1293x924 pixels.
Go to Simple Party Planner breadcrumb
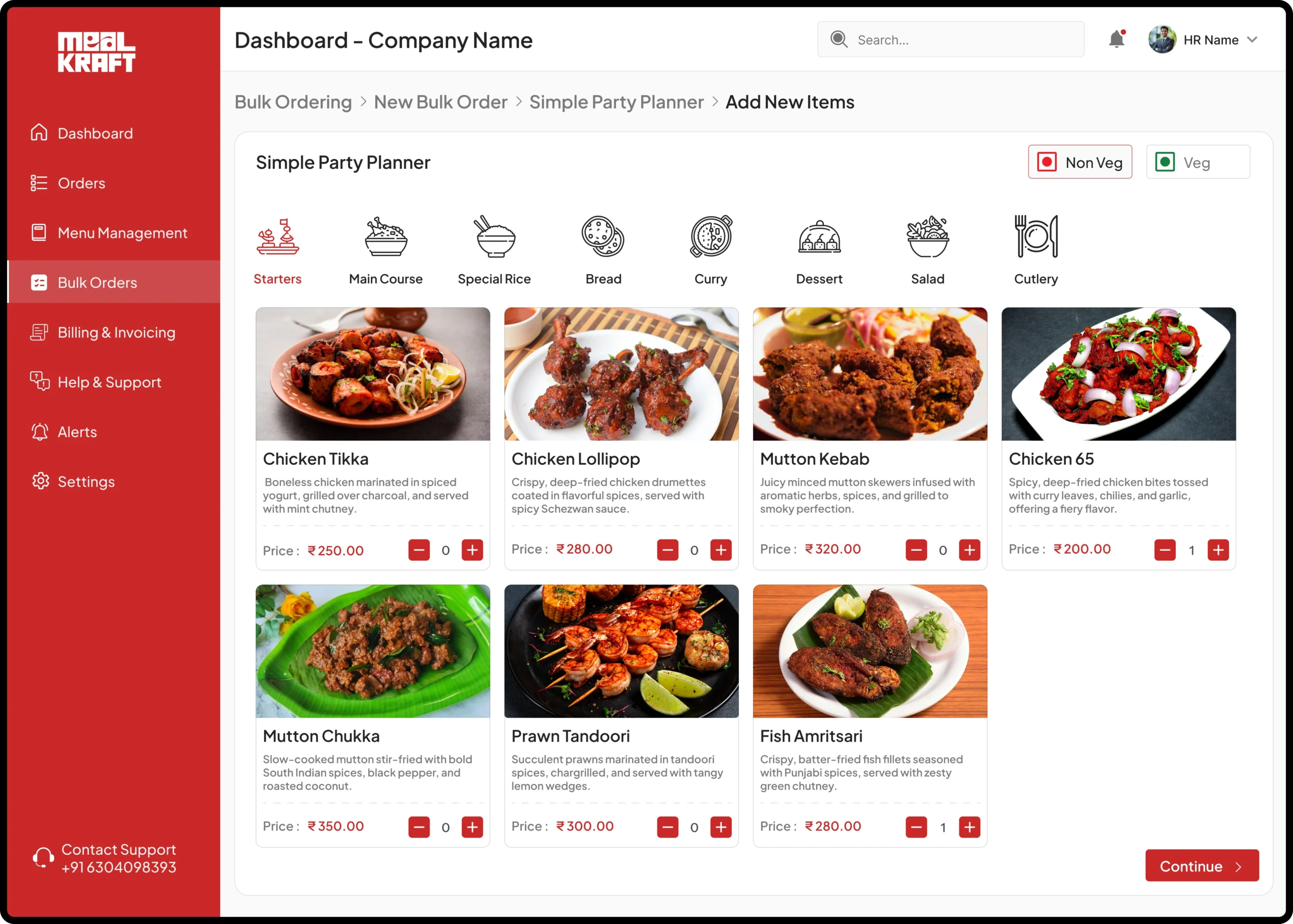click(617, 102)
